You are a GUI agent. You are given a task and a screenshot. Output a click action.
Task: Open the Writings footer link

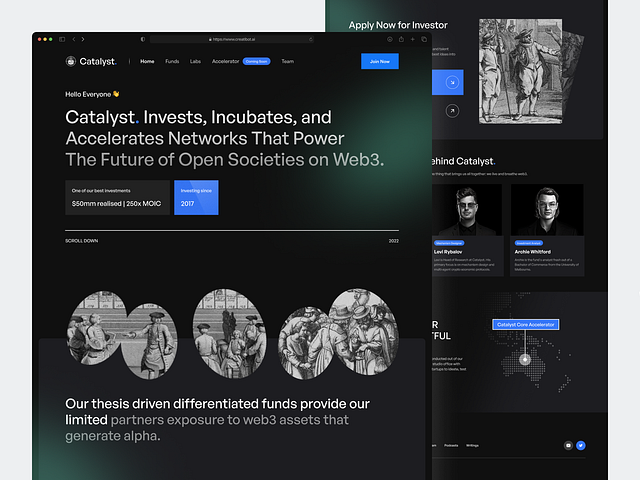click(472, 445)
